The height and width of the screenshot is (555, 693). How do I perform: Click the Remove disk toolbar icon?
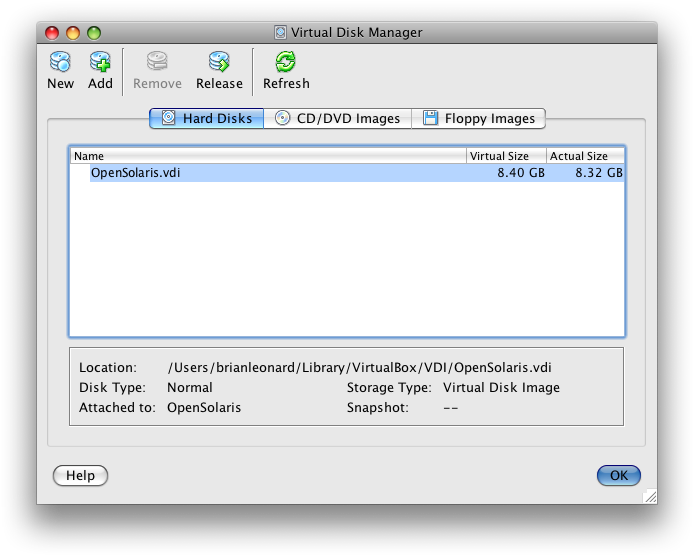click(x=157, y=63)
